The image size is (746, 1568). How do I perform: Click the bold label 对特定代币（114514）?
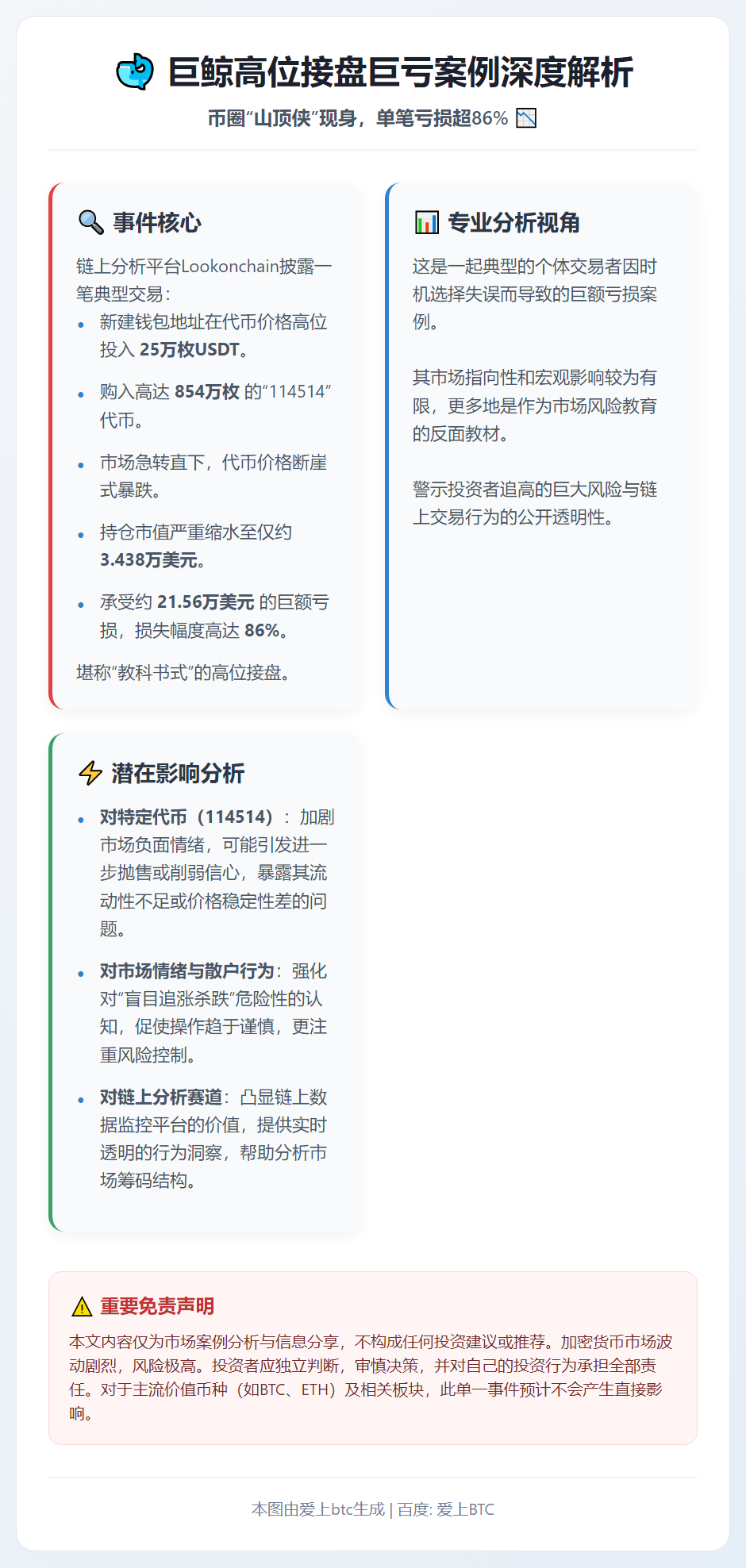click(187, 817)
